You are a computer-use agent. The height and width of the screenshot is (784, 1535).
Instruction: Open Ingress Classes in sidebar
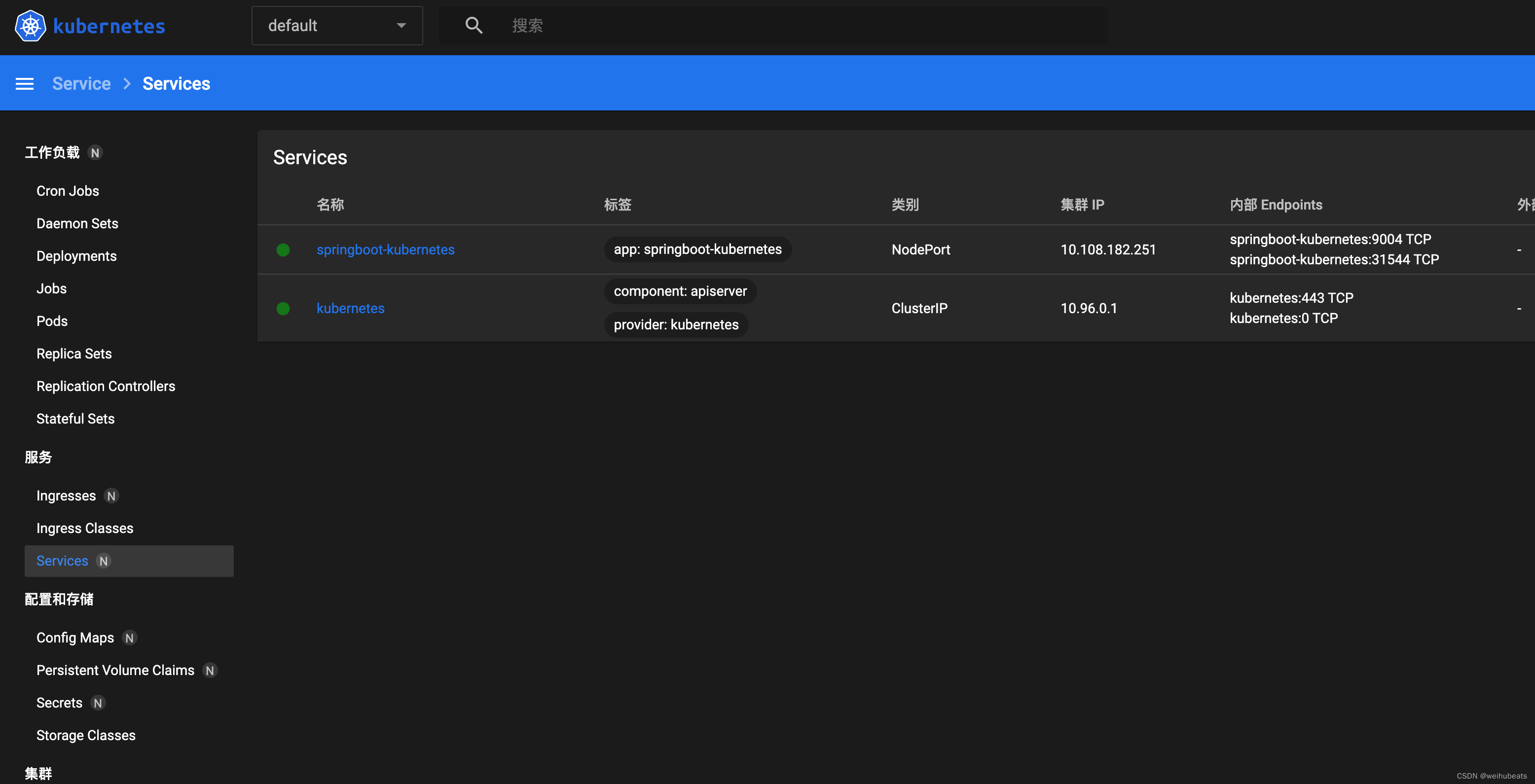click(85, 529)
